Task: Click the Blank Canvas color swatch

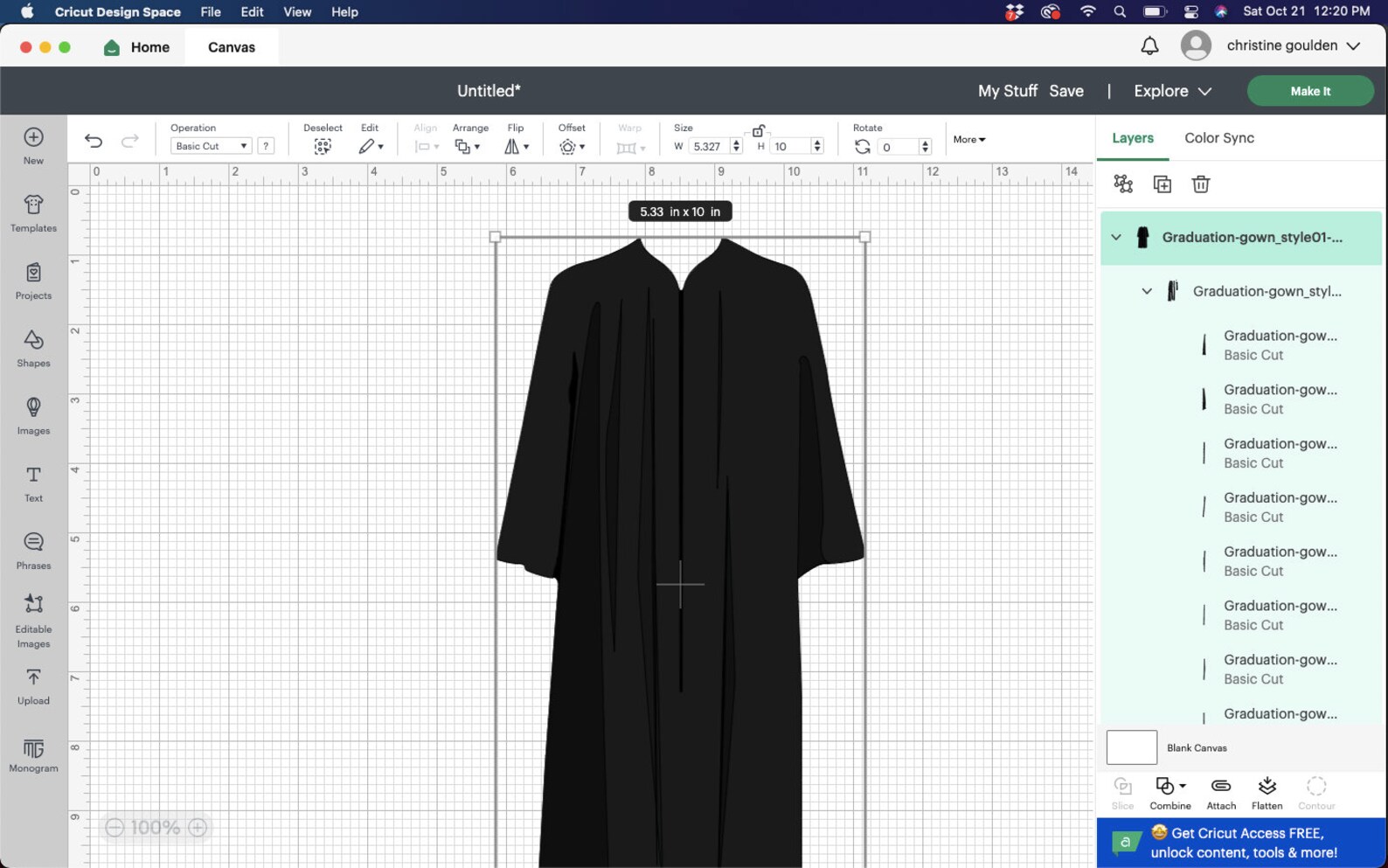Action: pos(1131,747)
